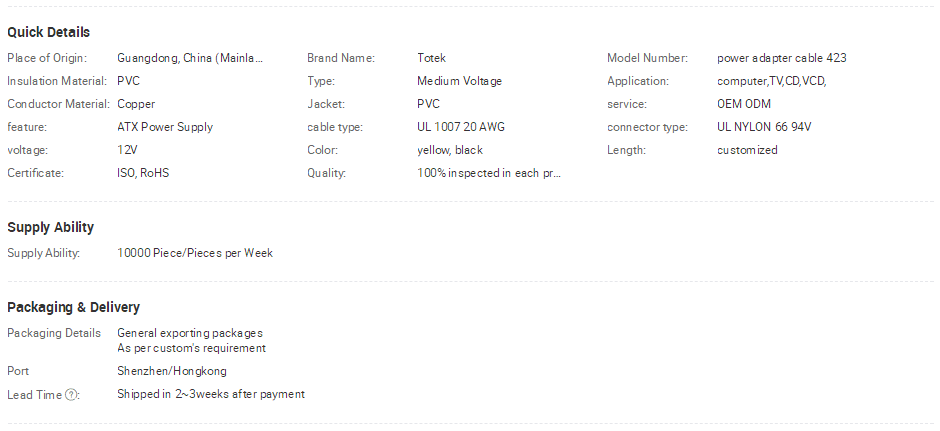Click the cable type value UL 1007 20 AWG

pyautogui.click(x=461, y=127)
